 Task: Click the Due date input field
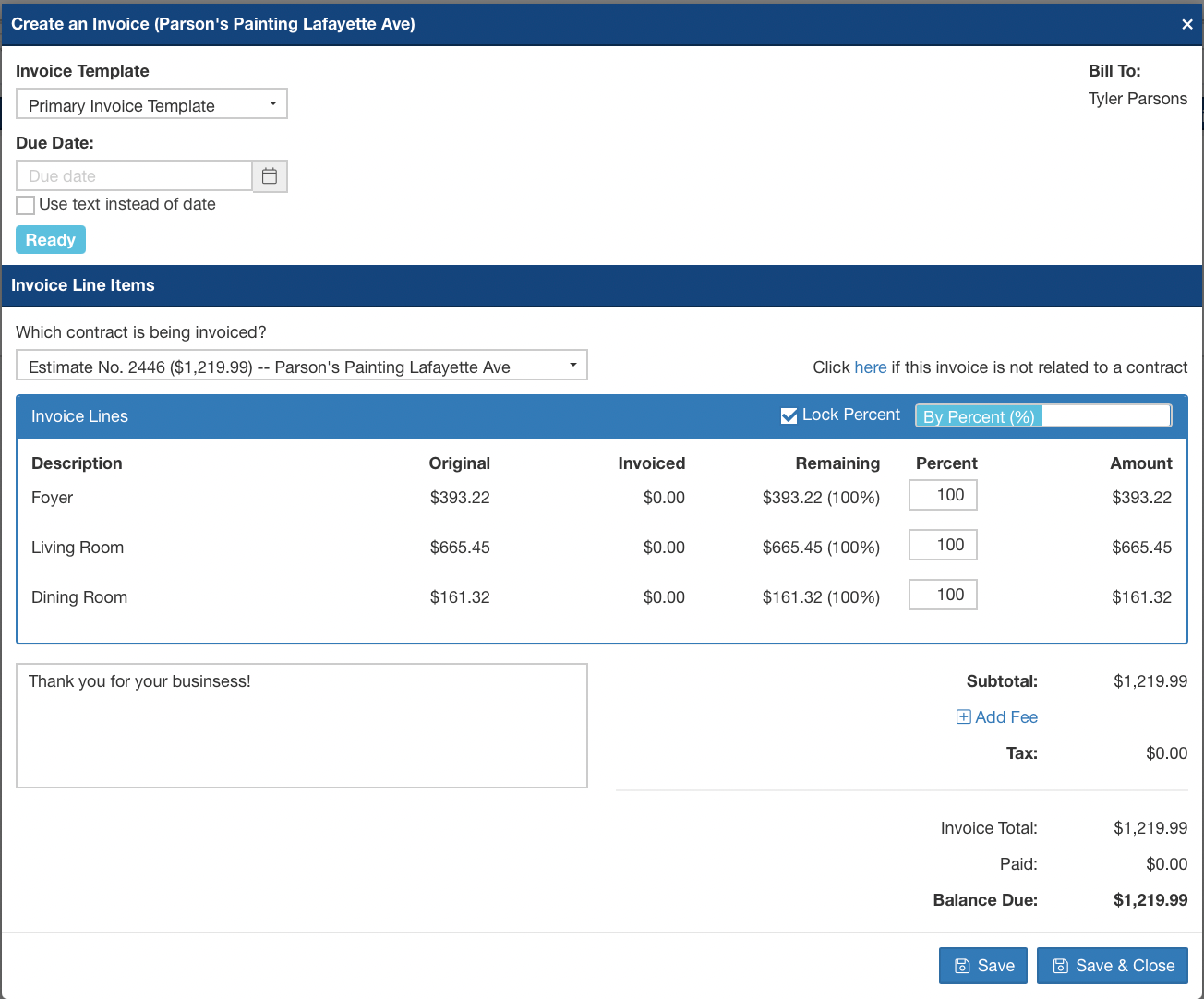click(x=133, y=175)
